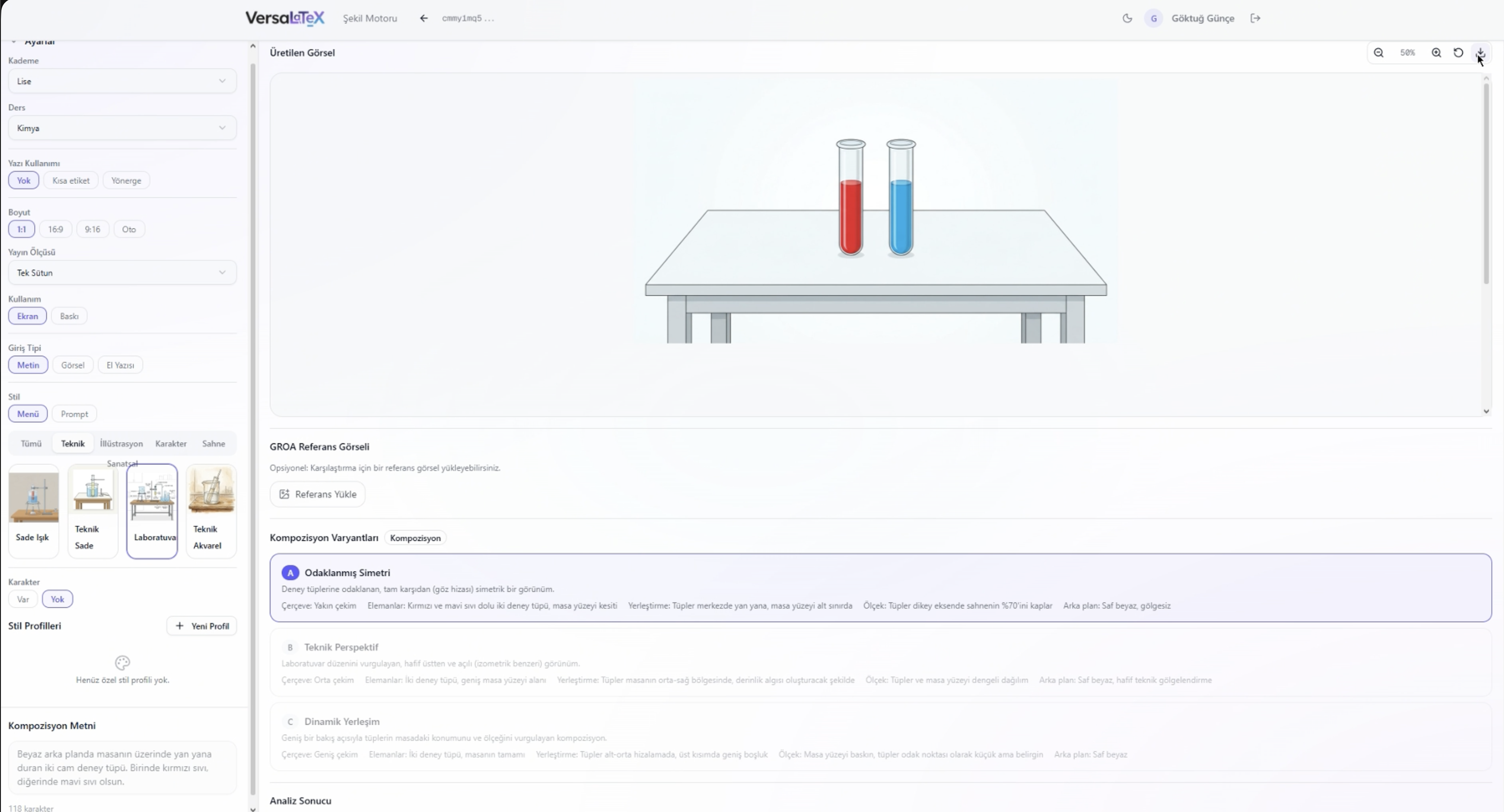Screen dimensions: 1504x812
Task: Set size ratio to 16:9
Action: pyautogui.click(x=55, y=229)
